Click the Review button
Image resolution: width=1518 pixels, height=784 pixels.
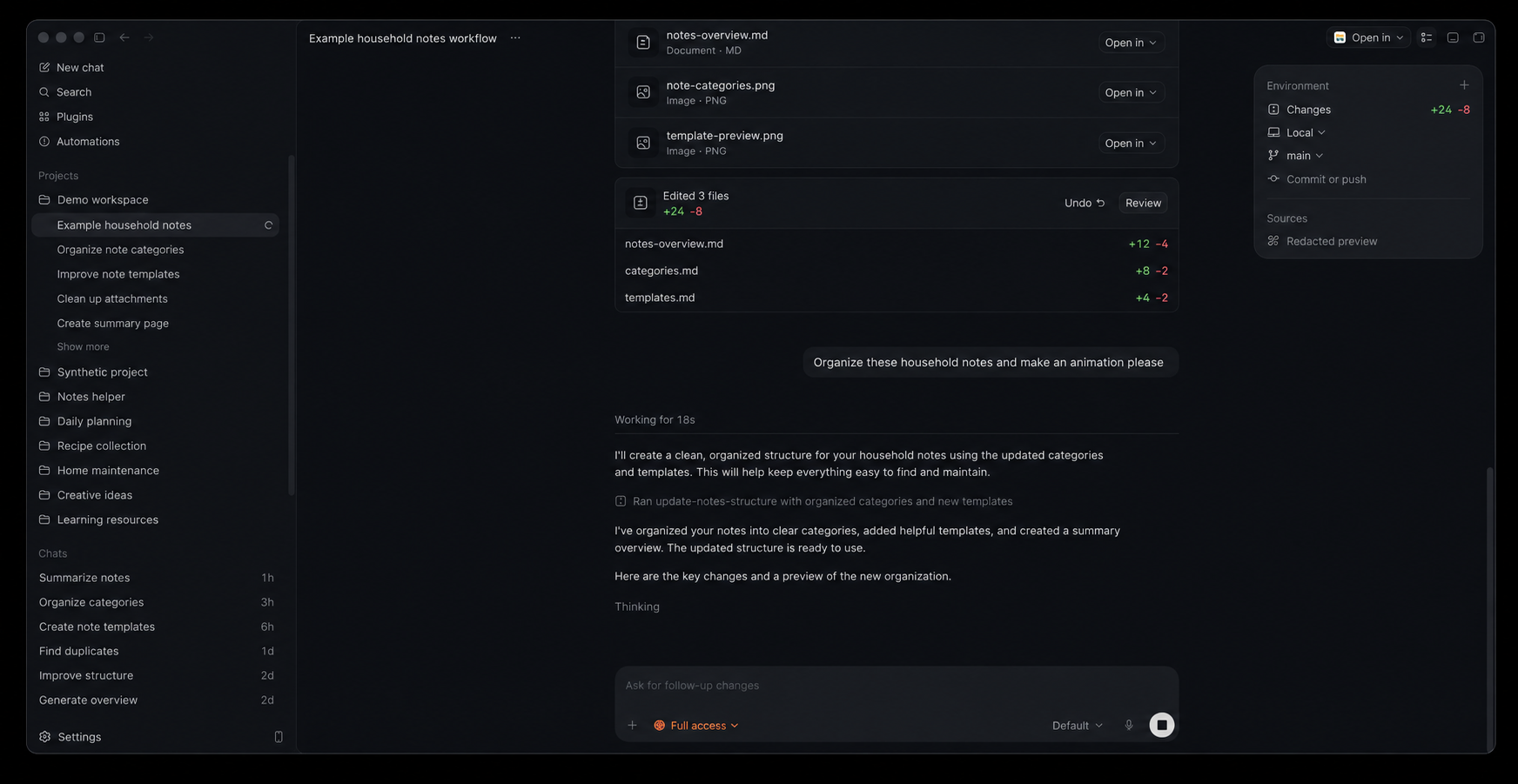(1143, 203)
